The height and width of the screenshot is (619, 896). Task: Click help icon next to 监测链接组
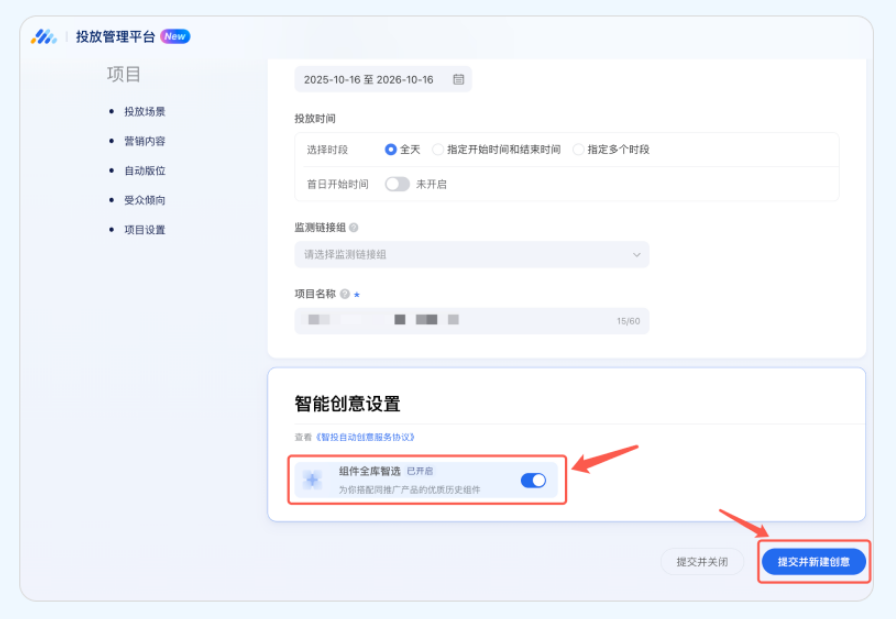354,228
